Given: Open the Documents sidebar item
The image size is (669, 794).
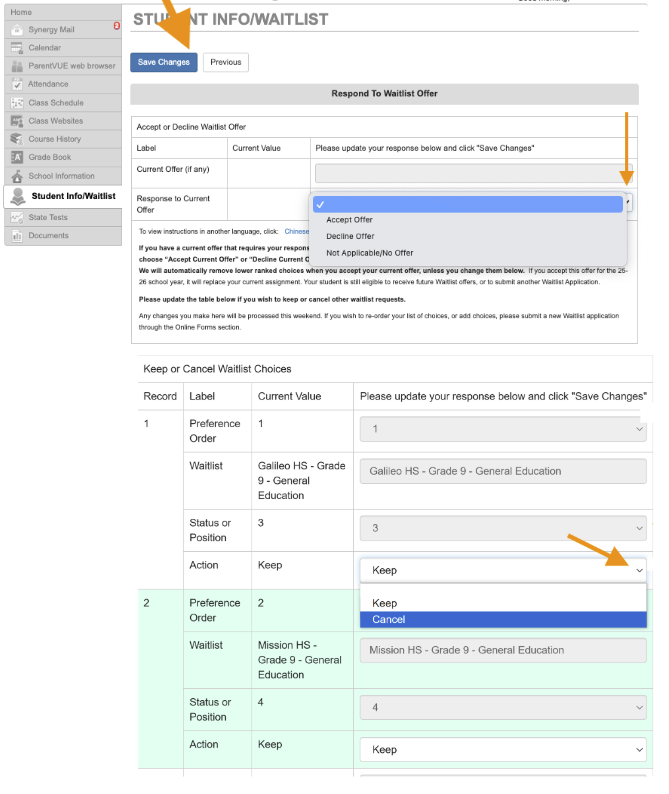Looking at the screenshot, I should 48,236.
